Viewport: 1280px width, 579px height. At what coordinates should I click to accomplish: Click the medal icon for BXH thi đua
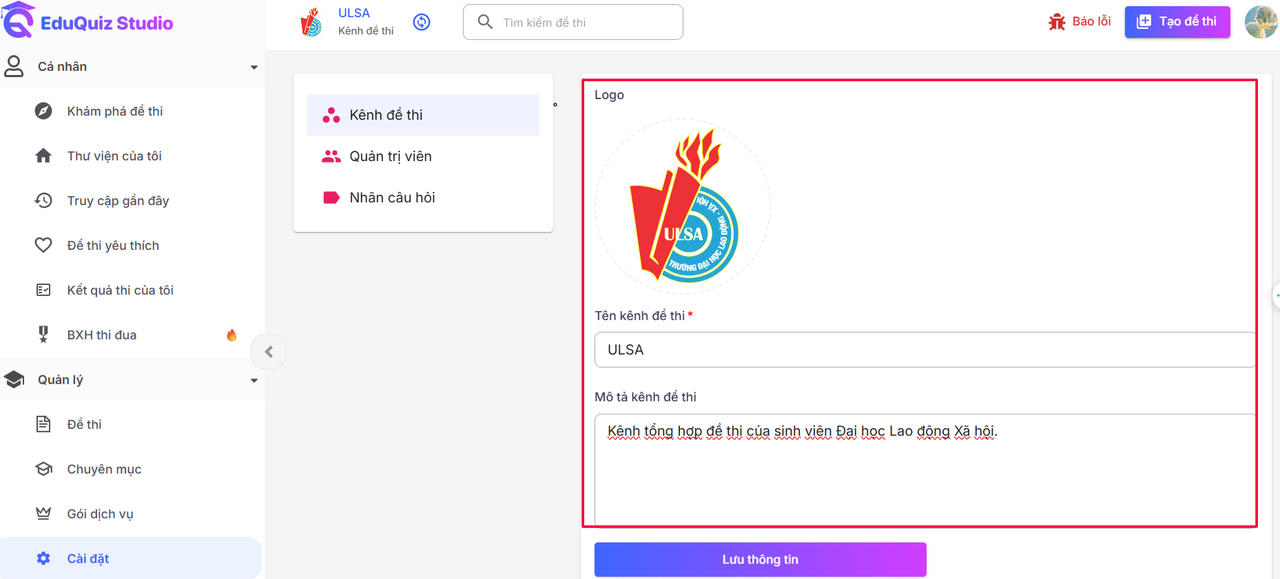click(43, 335)
